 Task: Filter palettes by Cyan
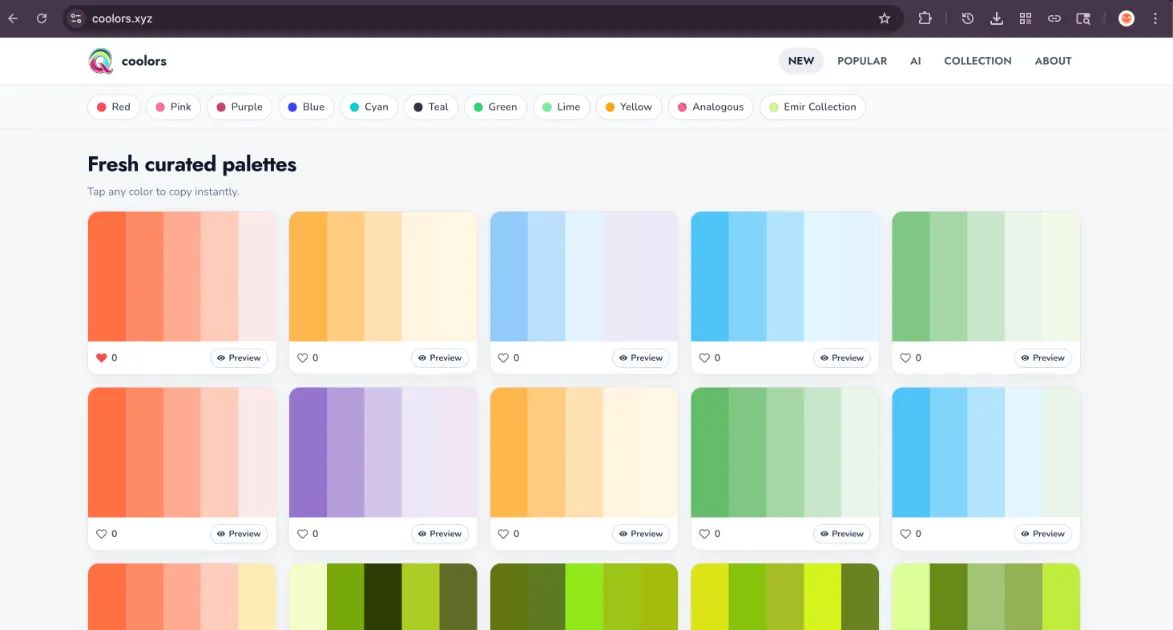click(369, 107)
